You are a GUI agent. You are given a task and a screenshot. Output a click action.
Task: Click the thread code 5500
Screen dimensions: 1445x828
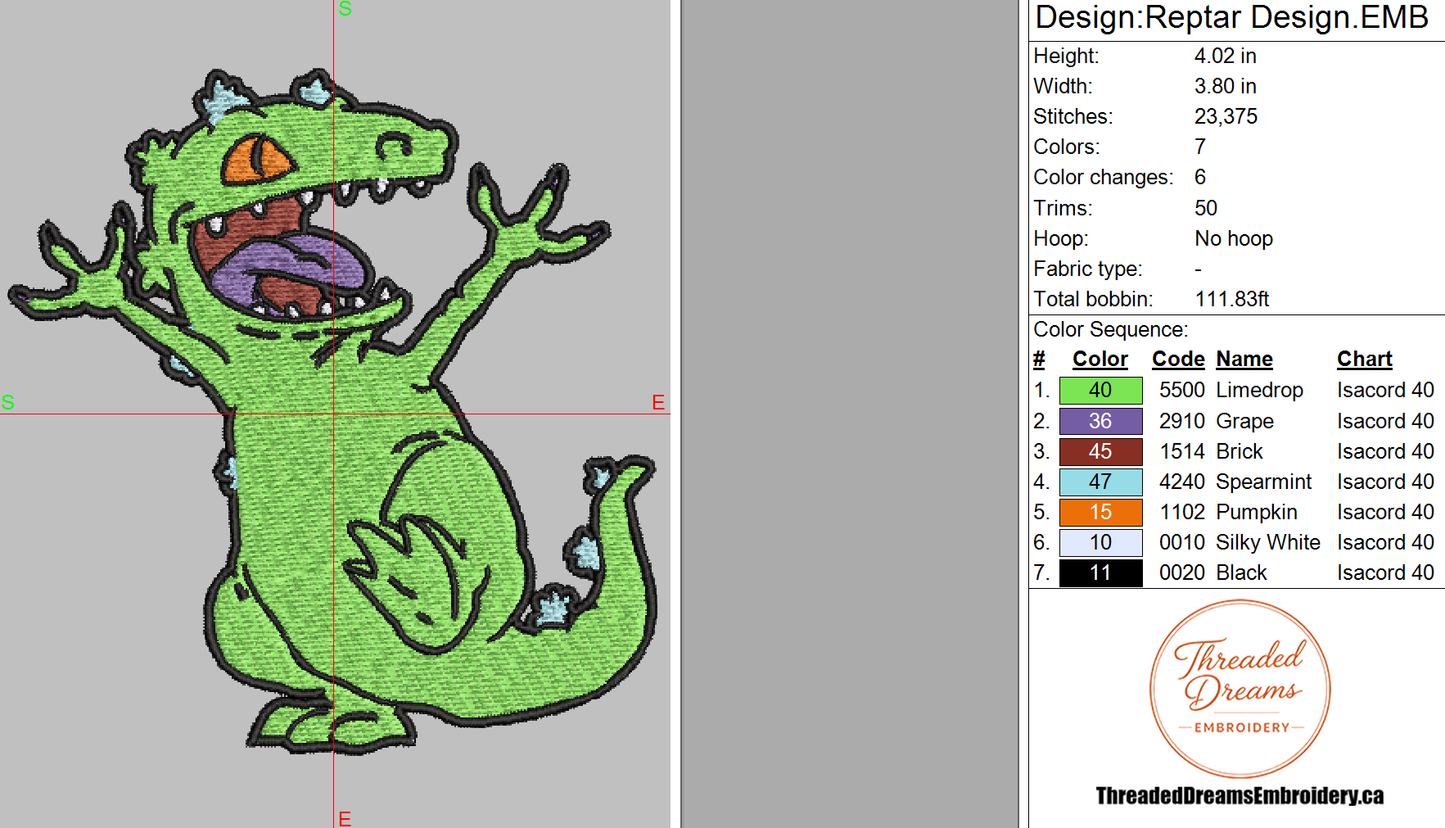click(1182, 391)
